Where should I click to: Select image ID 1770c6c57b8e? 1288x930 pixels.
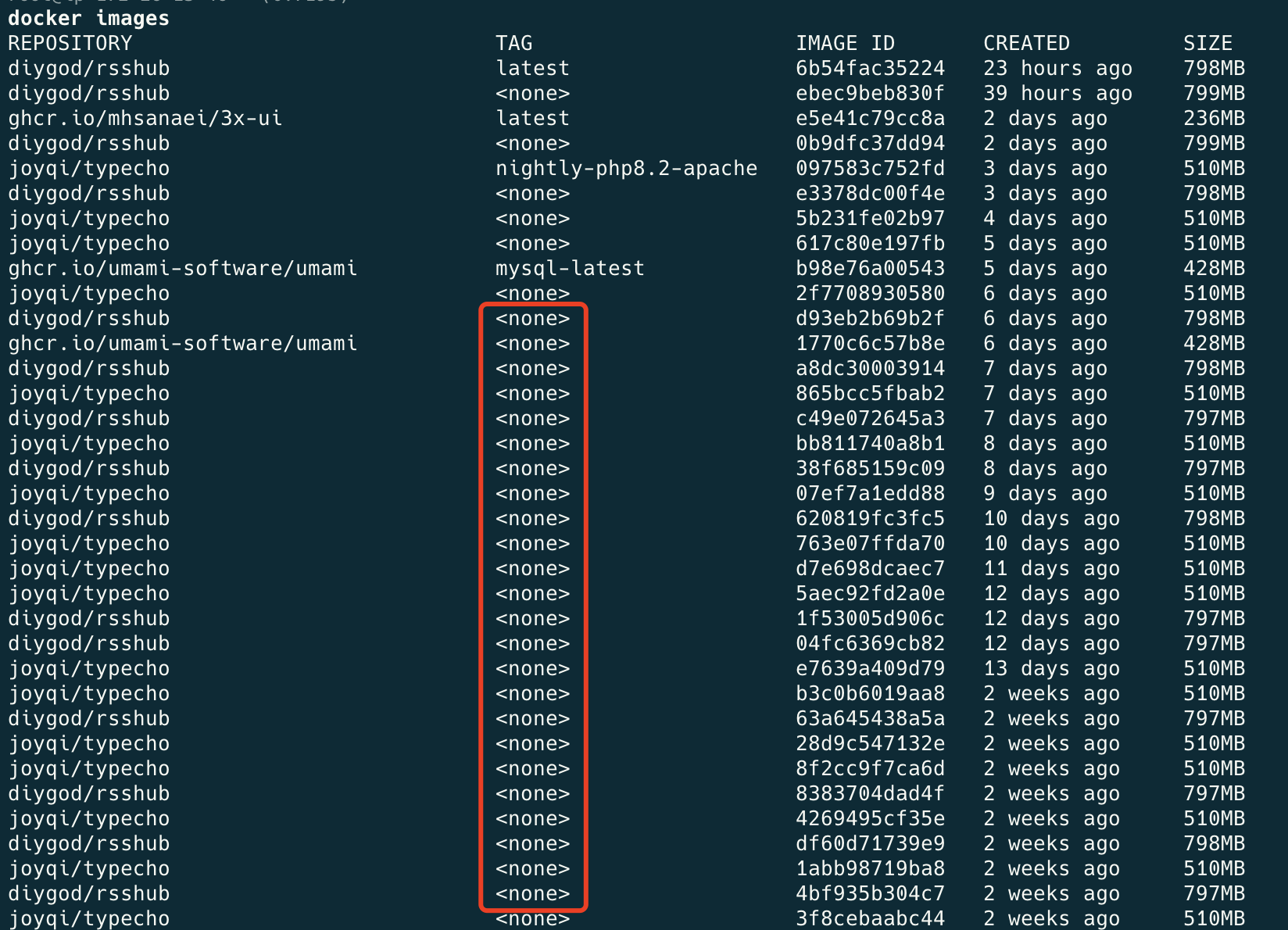tap(870, 343)
